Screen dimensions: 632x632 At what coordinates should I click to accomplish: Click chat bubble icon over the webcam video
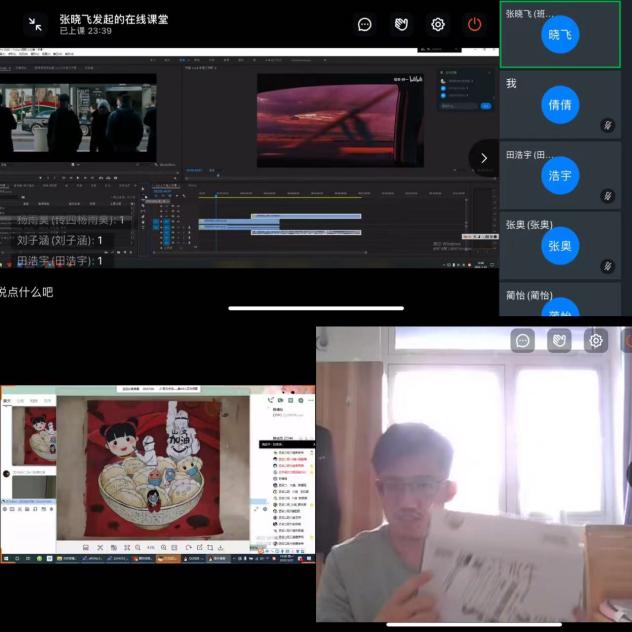tap(522, 341)
